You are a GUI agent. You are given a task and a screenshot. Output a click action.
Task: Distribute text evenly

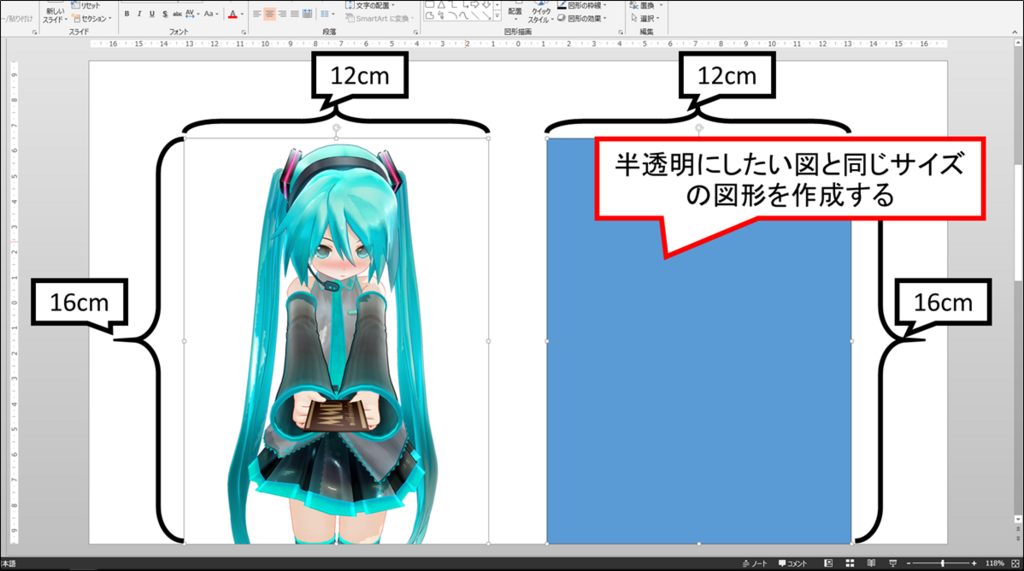(307, 14)
